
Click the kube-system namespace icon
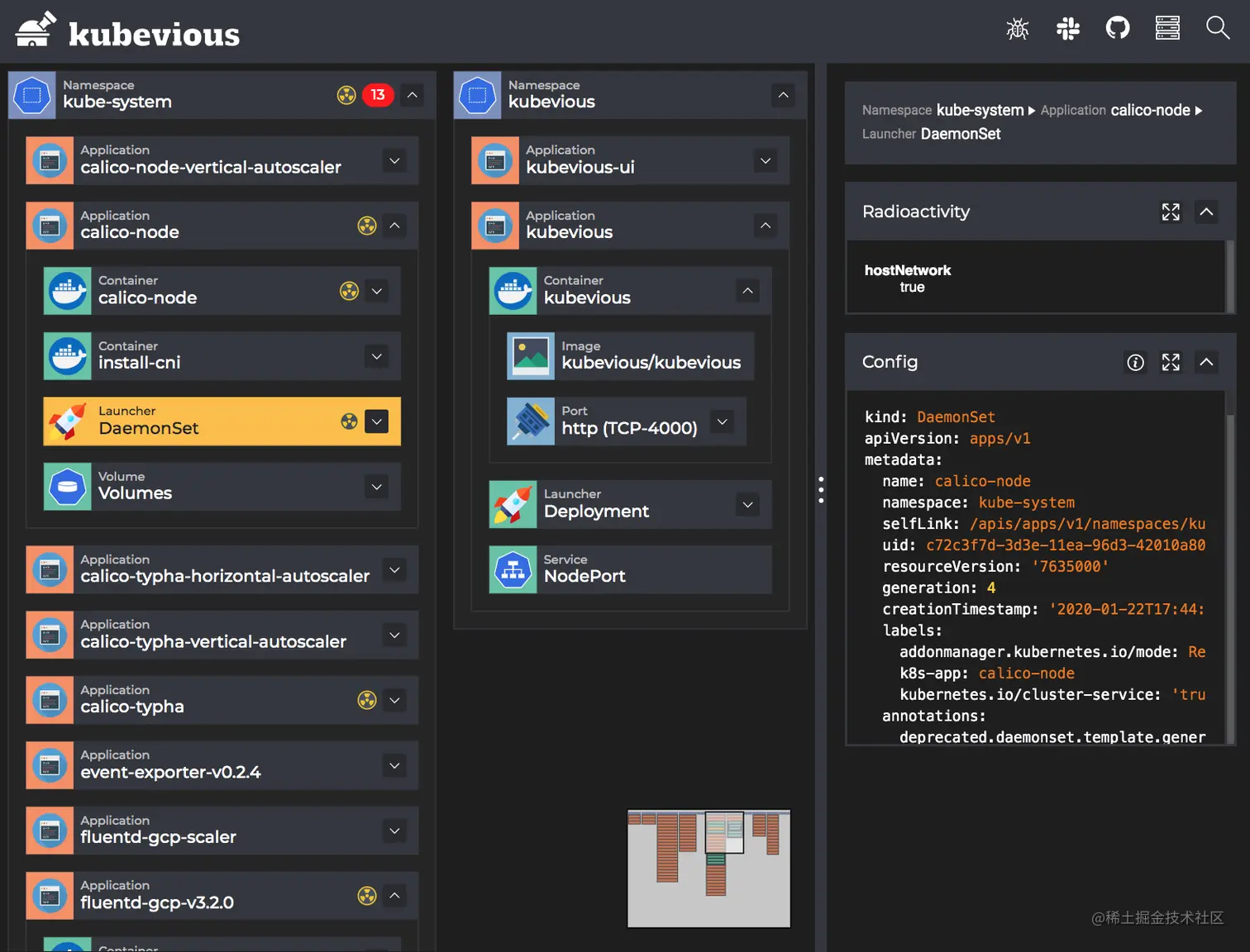coord(32,95)
